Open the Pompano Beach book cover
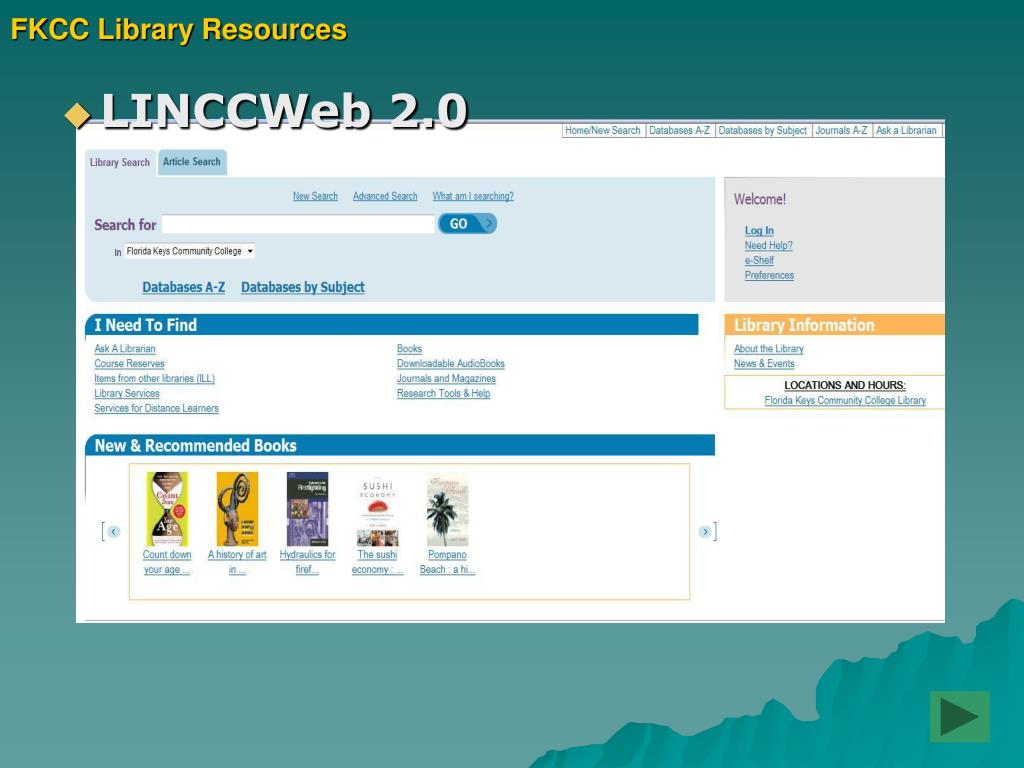Image resolution: width=1024 pixels, height=768 pixels. (x=447, y=509)
